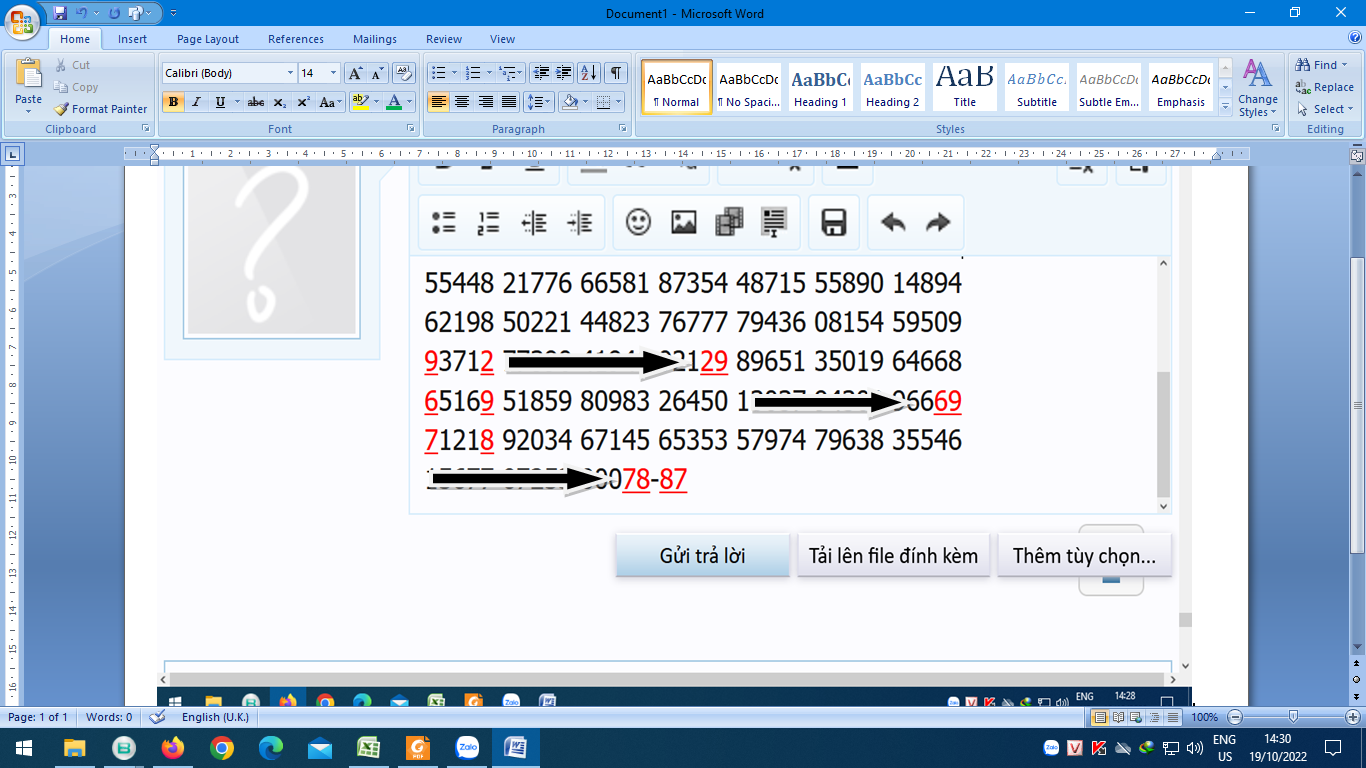Screen dimensions: 1366x768
Task: Open Firefox from the Windows taskbar
Action: coord(173,748)
